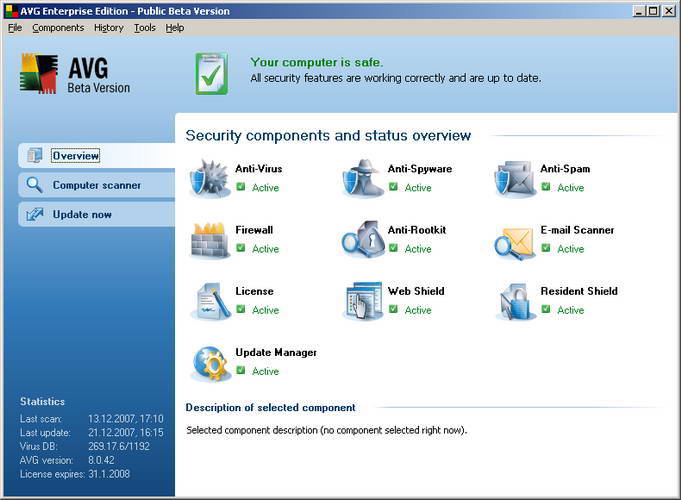The height and width of the screenshot is (500, 681).
Task: Open the Tools menu
Action: 145,28
